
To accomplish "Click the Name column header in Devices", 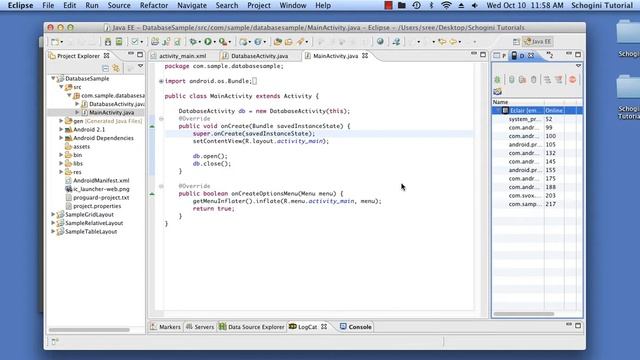I will point(518,102).
